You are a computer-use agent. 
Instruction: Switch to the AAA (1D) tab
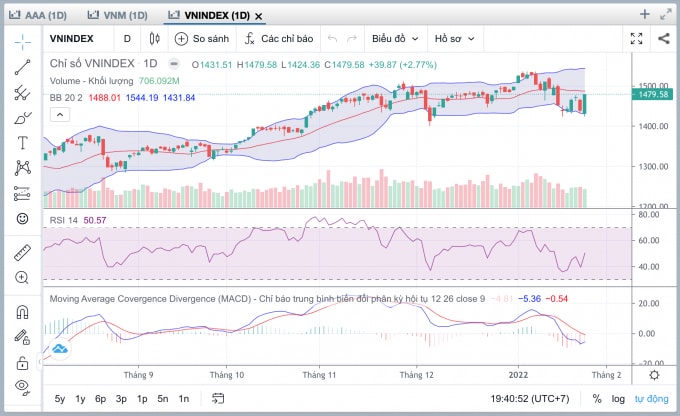click(38, 15)
